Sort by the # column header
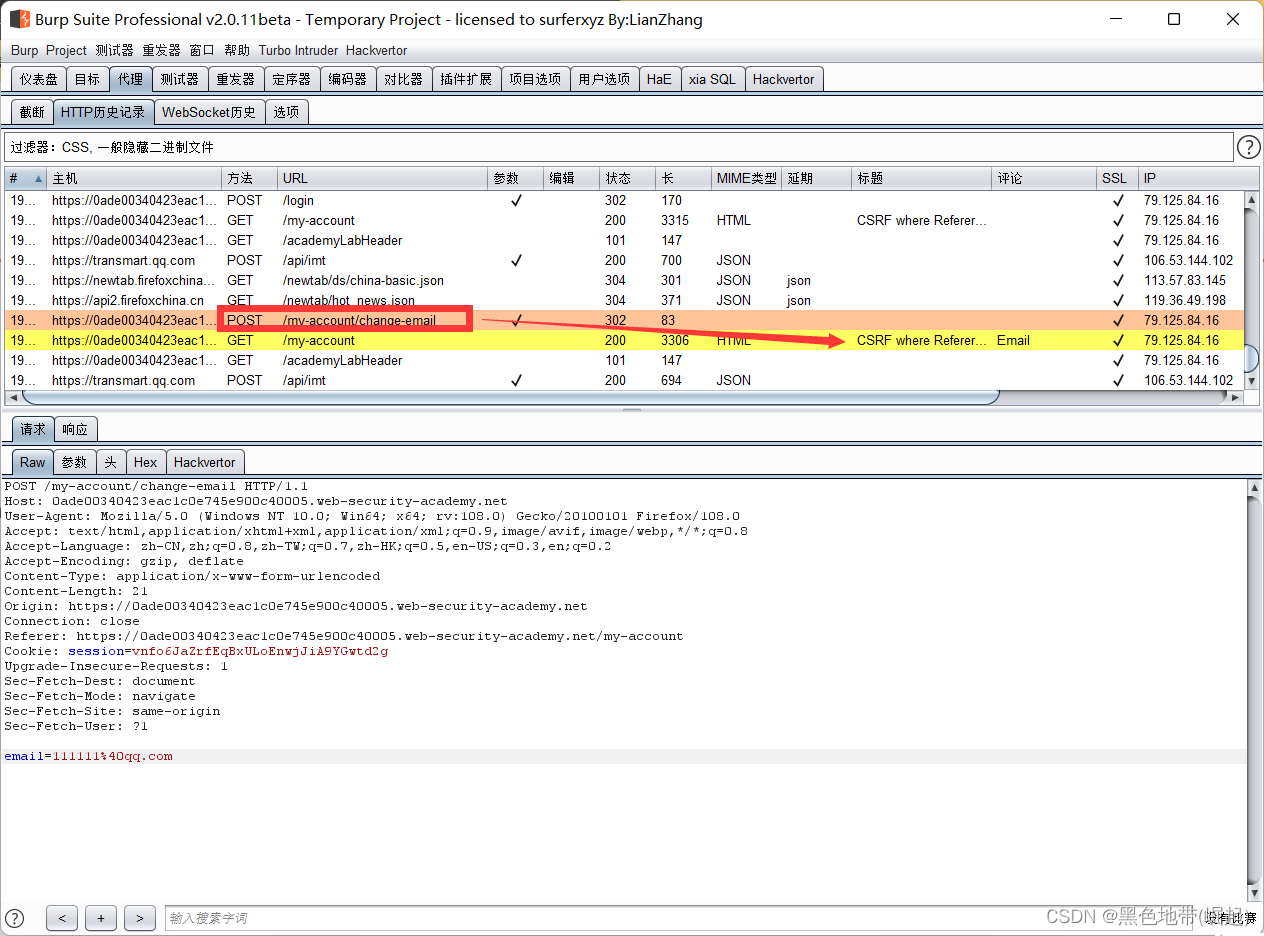The width and height of the screenshot is (1264, 936). tap(25, 178)
